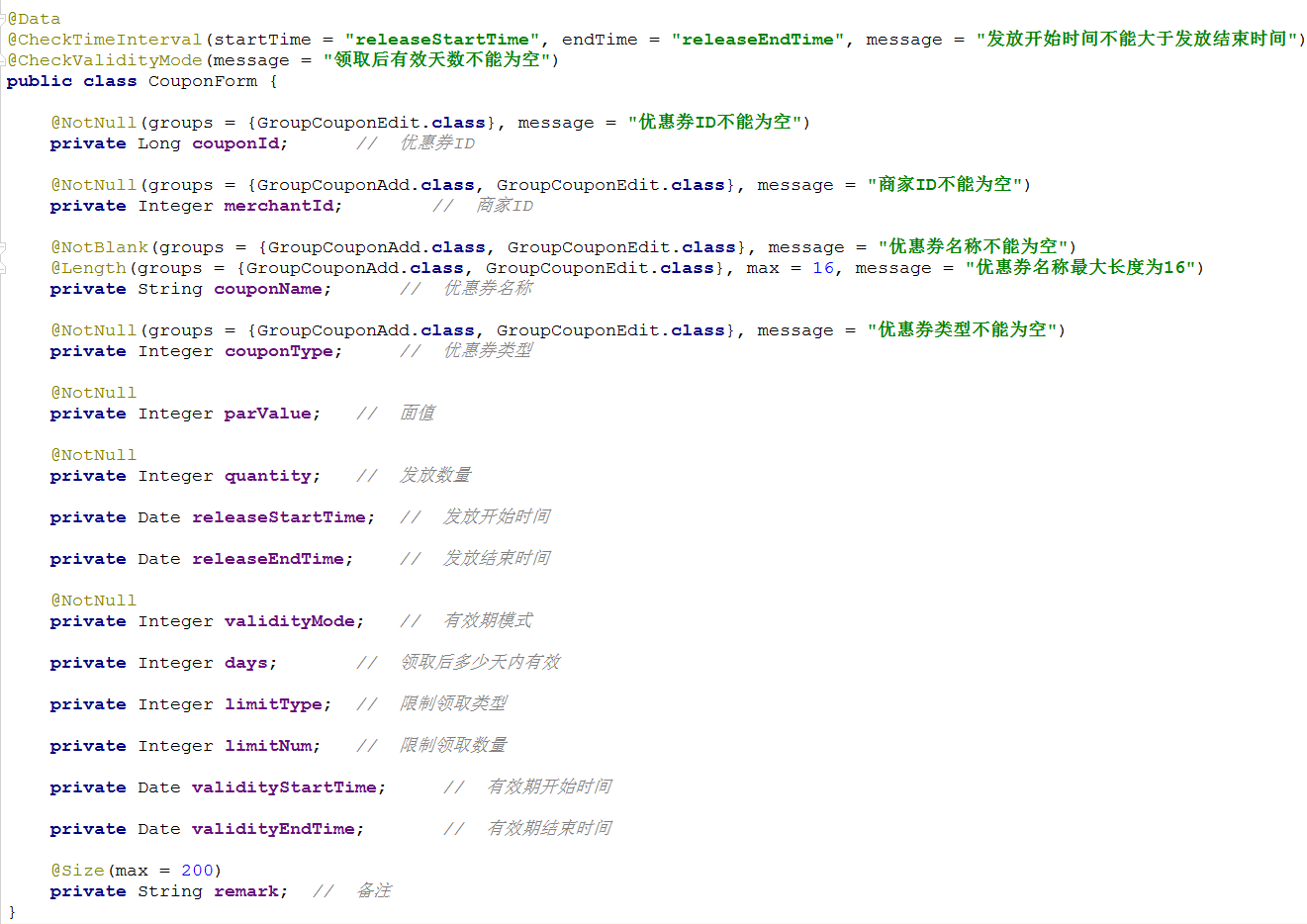Click the @CheckValidityMode annotation

105,60
